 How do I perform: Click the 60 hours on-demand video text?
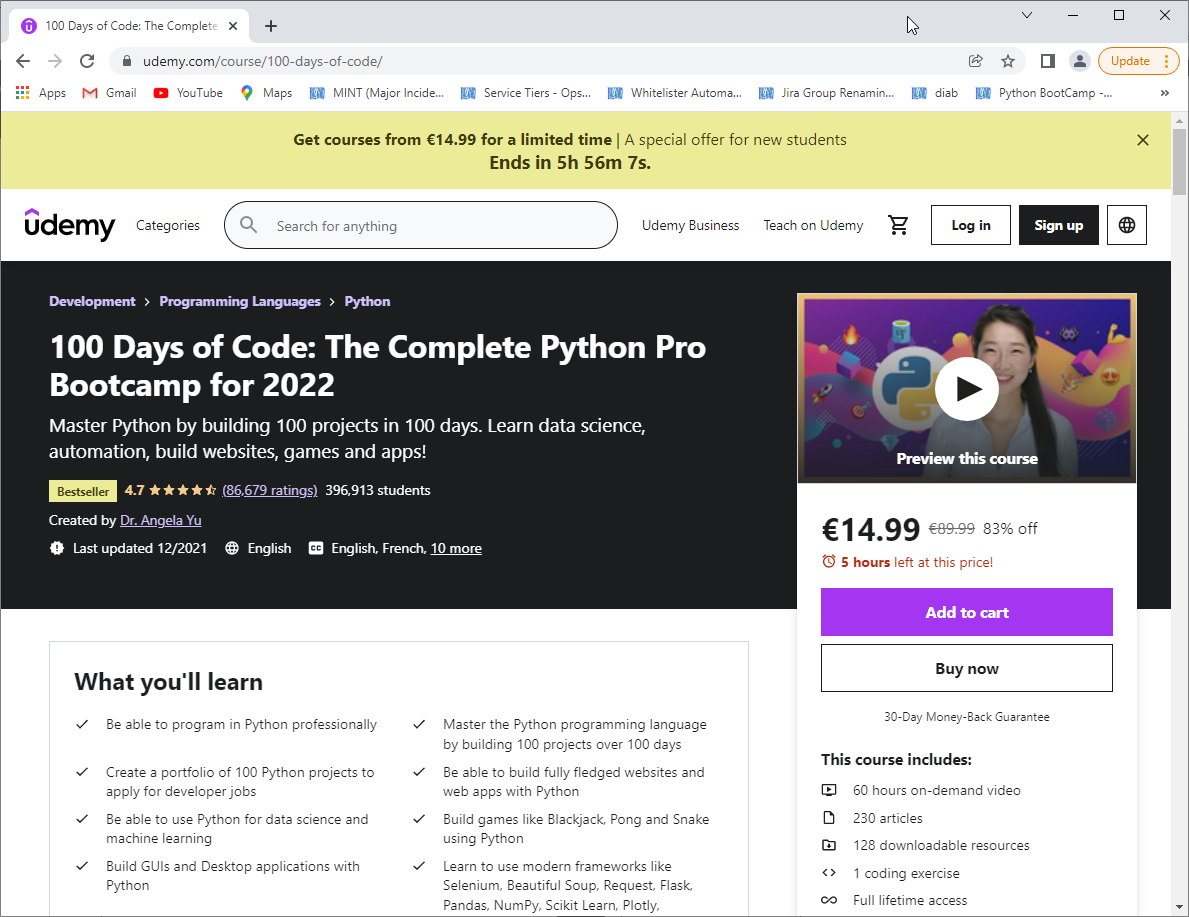click(x=936, y=790)
